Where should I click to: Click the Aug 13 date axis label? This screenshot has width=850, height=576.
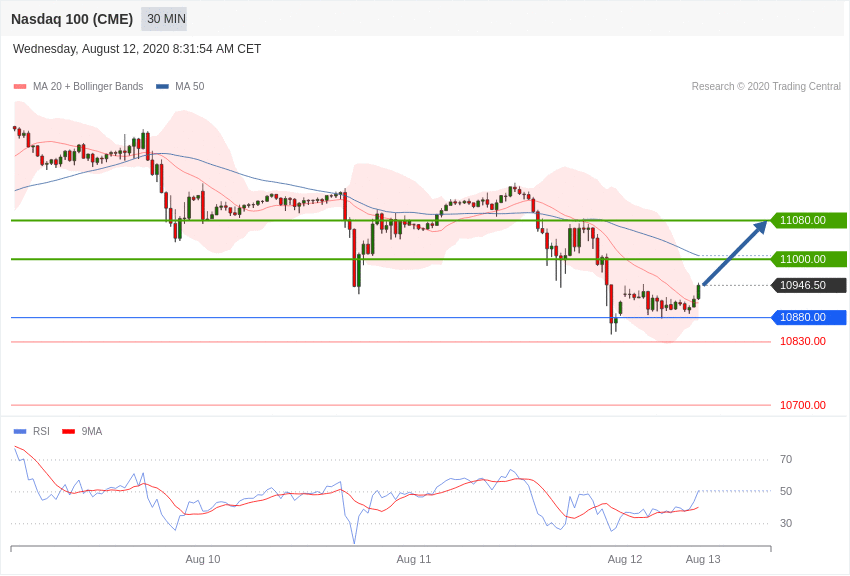point(703,559)
